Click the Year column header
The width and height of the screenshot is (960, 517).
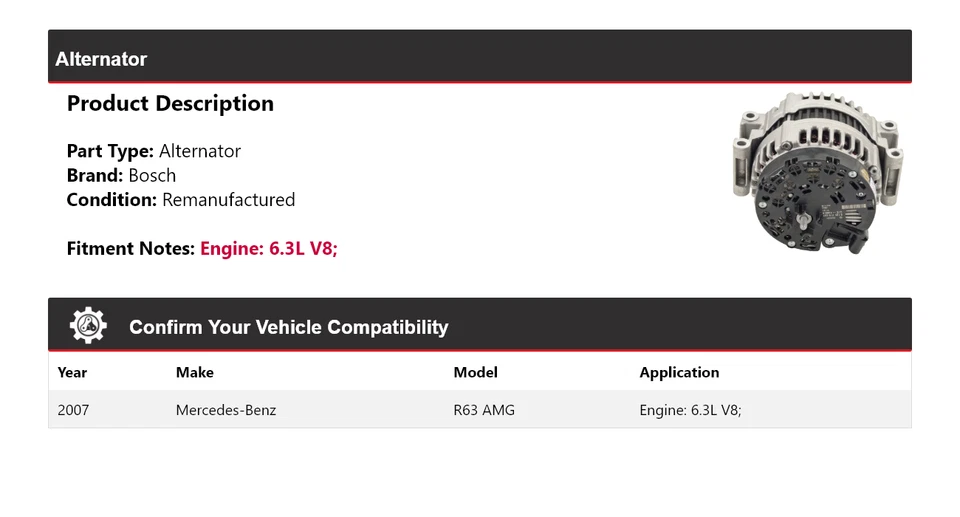tap(72, 372)
